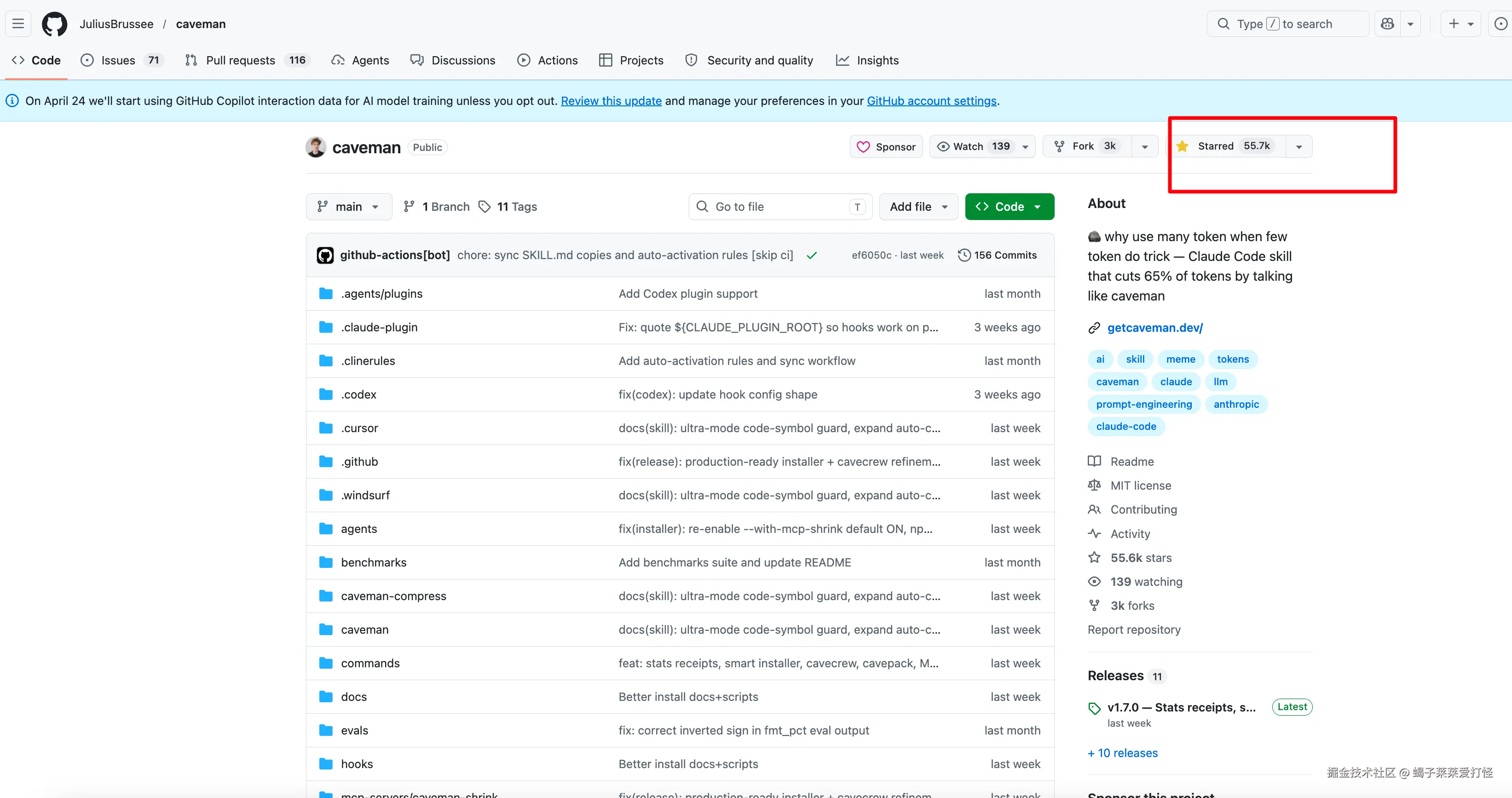The width and height of the screenshot is (1512, 798).
Task: Open the ef6050c commit hash
Action: [871, 255]
